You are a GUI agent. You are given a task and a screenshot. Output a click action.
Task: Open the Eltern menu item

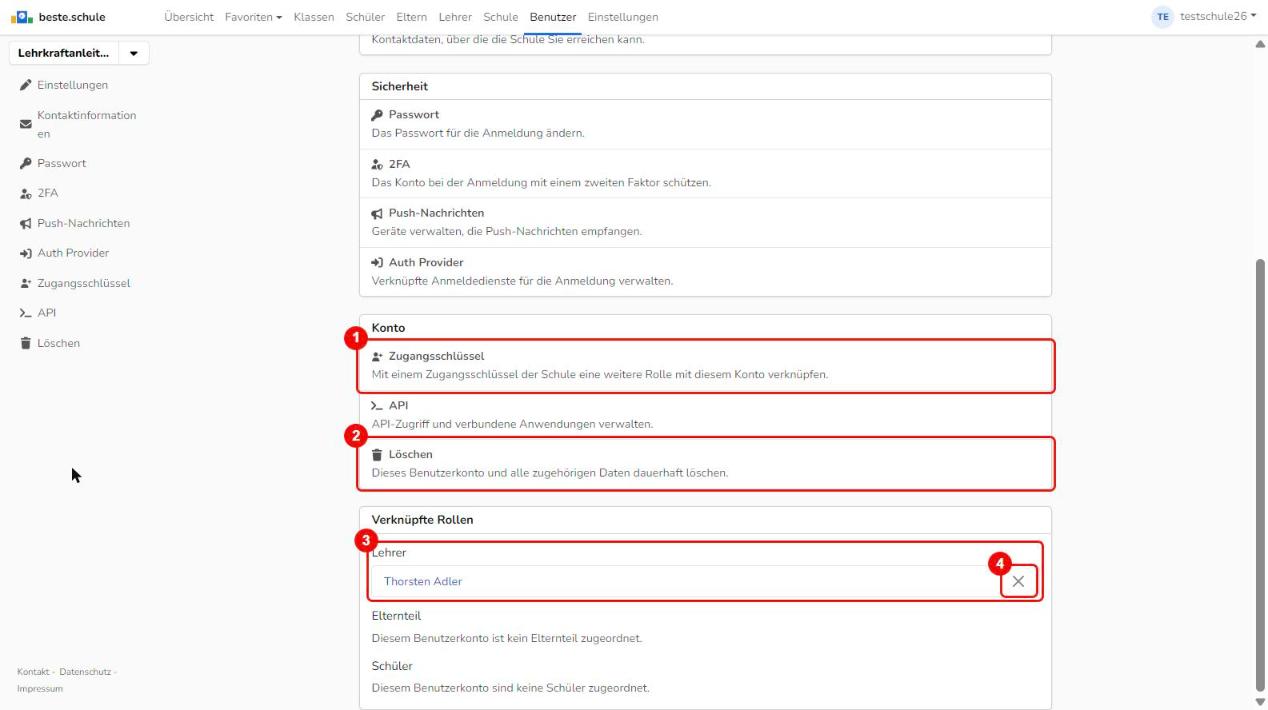point(412,17)
